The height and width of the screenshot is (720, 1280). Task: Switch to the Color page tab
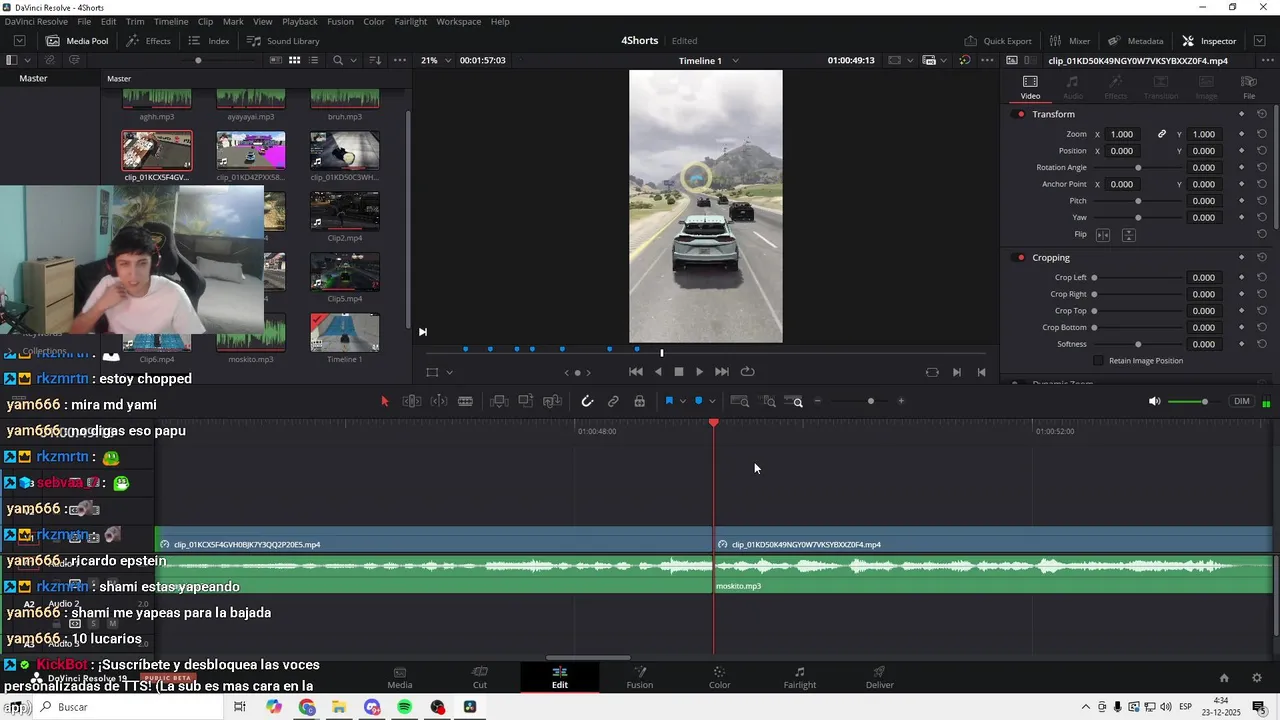pyautogui.click(x=719, y=677)
